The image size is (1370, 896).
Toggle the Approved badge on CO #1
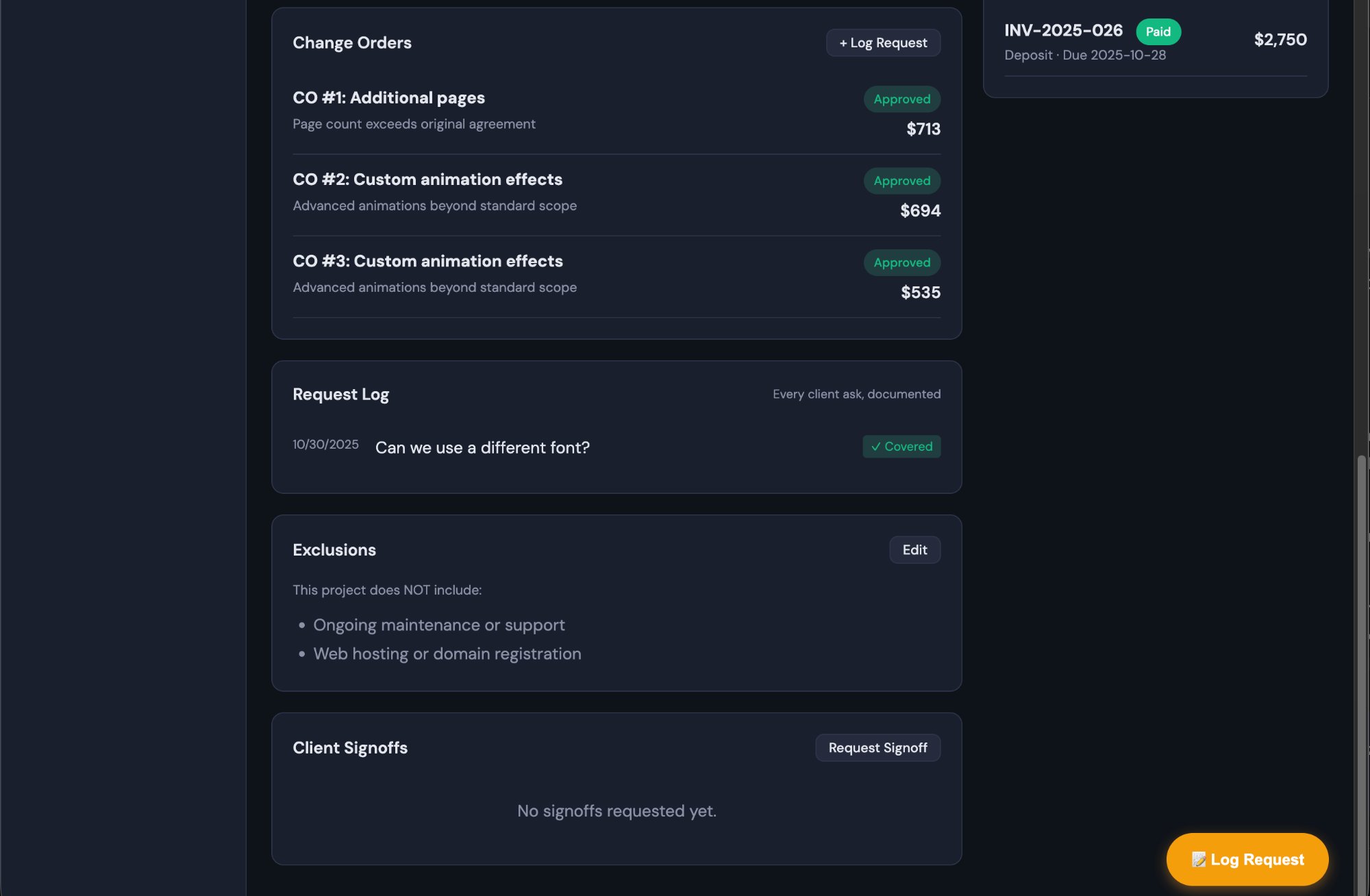click(901, 99)
